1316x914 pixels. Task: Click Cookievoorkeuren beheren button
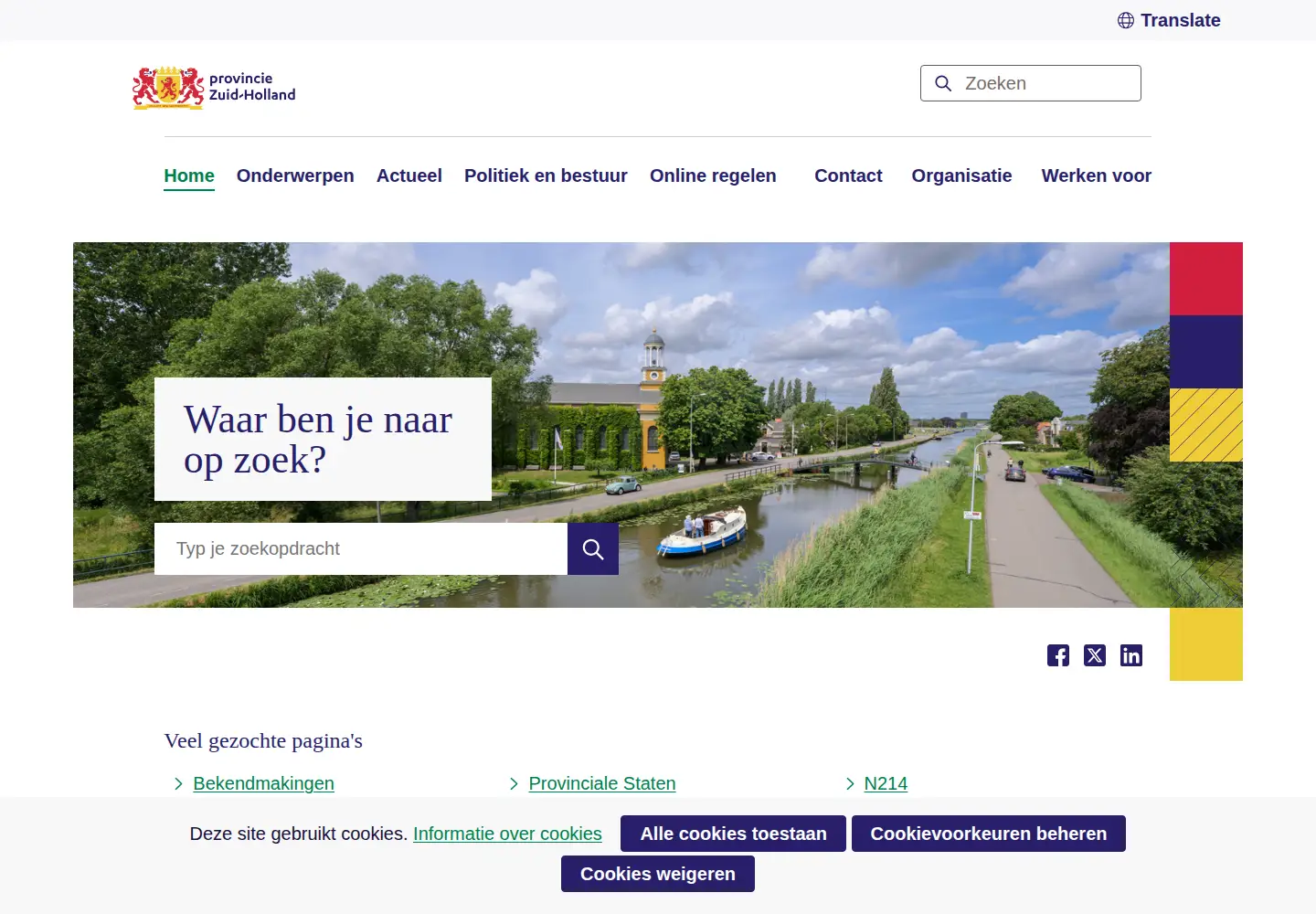(x=989, y=834)
